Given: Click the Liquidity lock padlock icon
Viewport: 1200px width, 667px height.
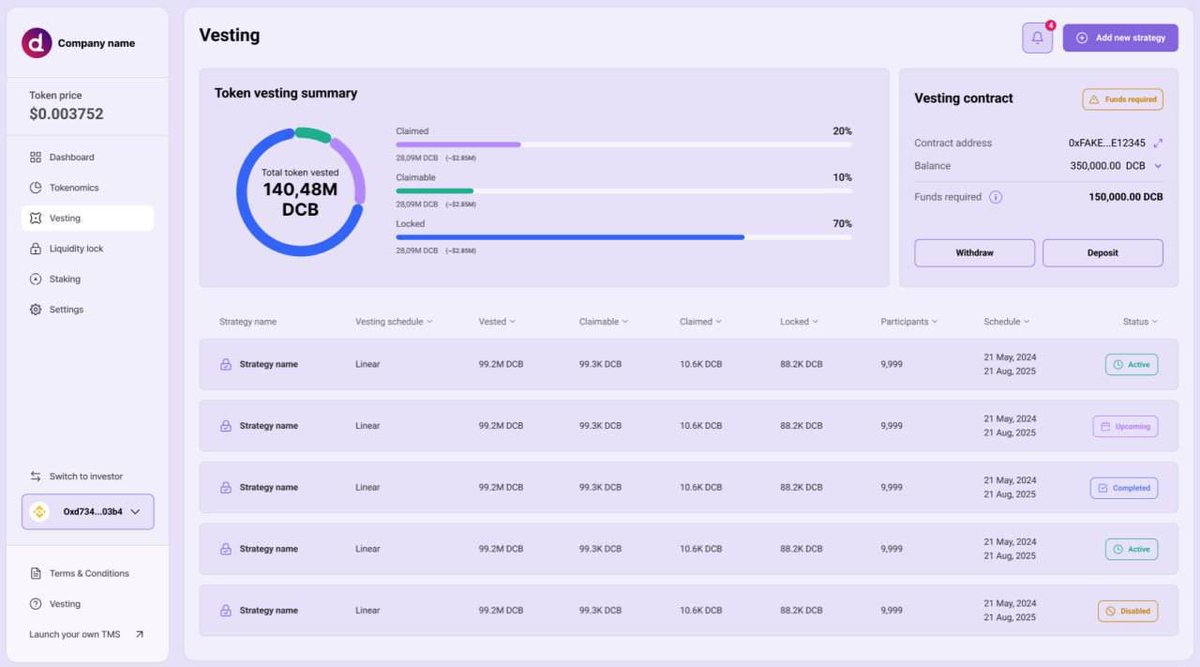Looking at the screenshot, I should (35, 248).
